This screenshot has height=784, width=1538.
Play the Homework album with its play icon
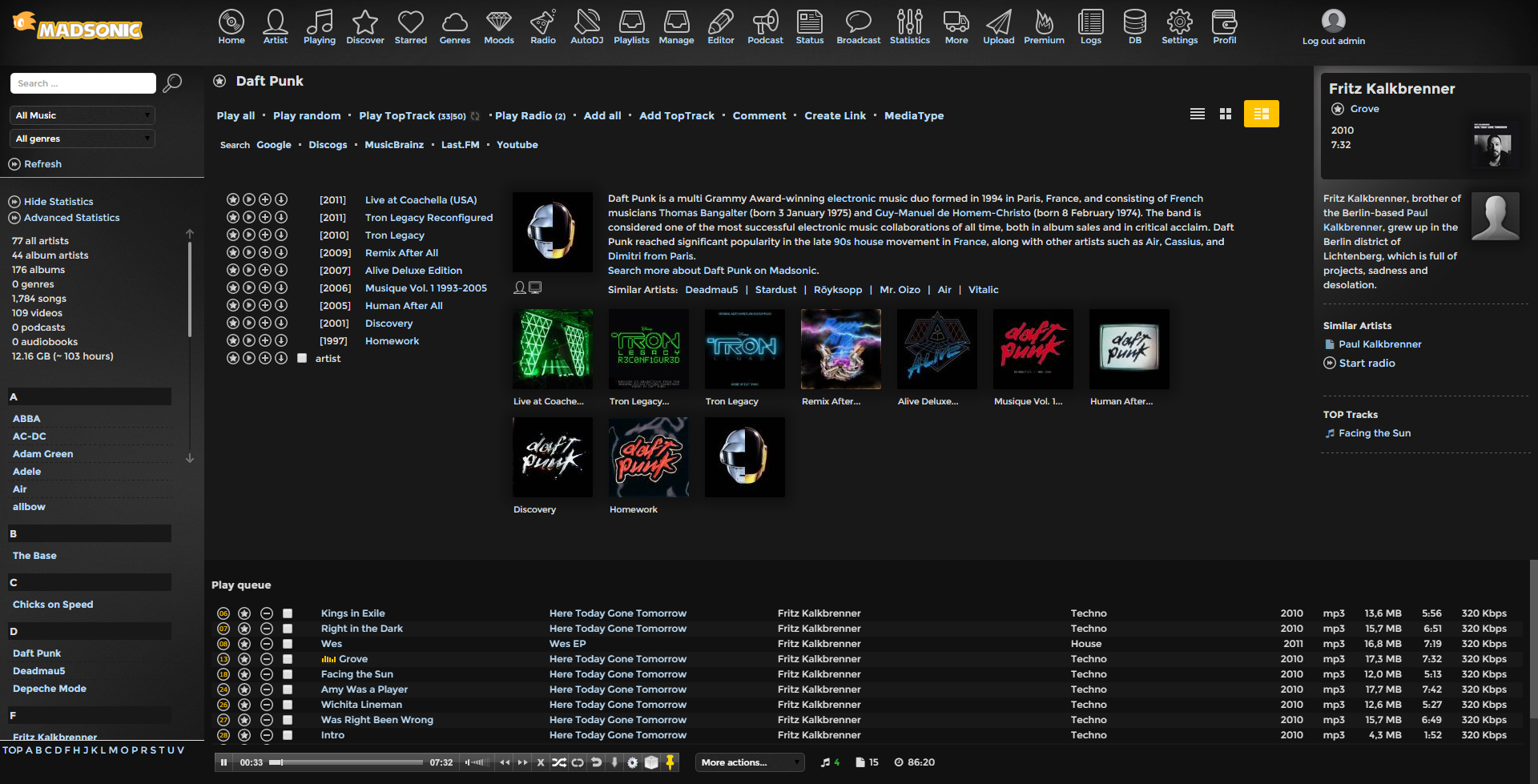pos(249,341)
